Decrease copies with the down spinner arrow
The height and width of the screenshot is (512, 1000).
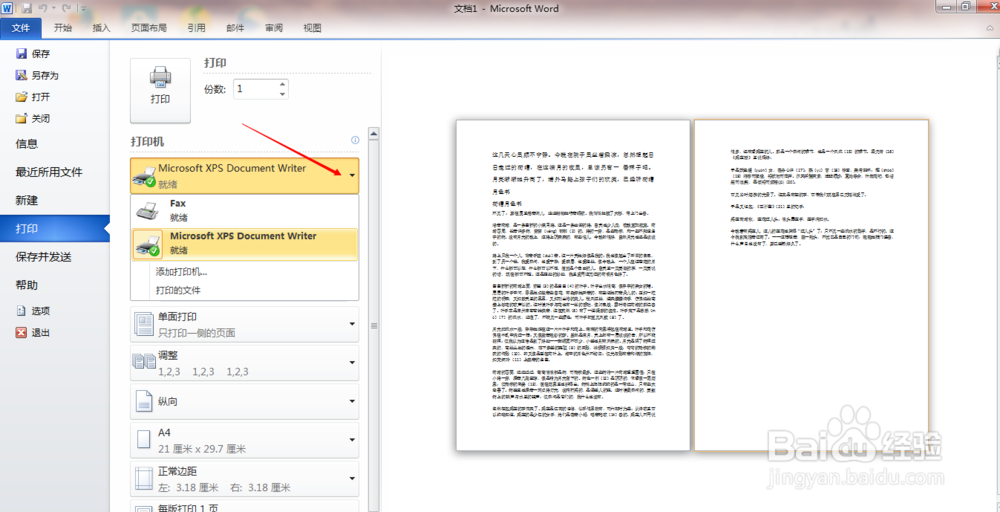pos(283,94)
